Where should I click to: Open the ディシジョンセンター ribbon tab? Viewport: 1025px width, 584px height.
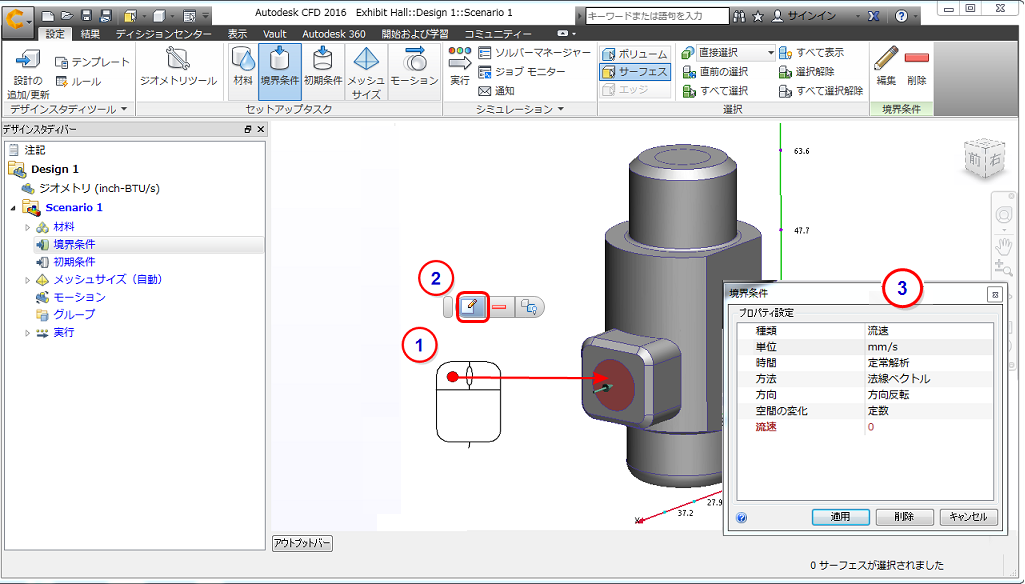[x=163, y=34]
